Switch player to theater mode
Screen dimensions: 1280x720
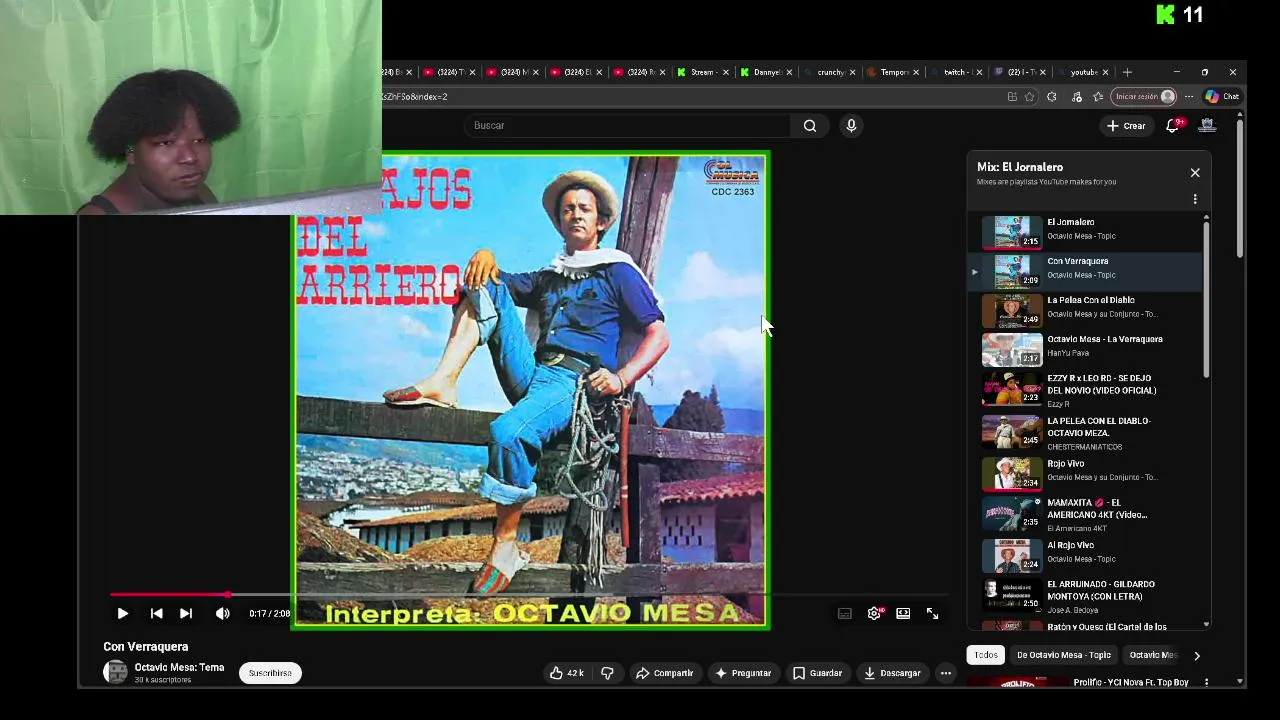pos(903,613)
